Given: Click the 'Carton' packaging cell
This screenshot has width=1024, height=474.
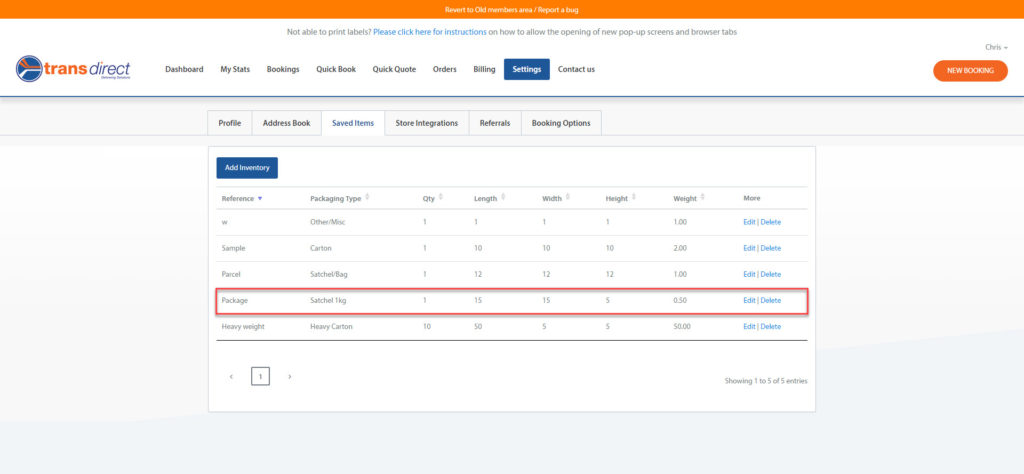Looking at the screenshot, I should (x=322, y=248).
